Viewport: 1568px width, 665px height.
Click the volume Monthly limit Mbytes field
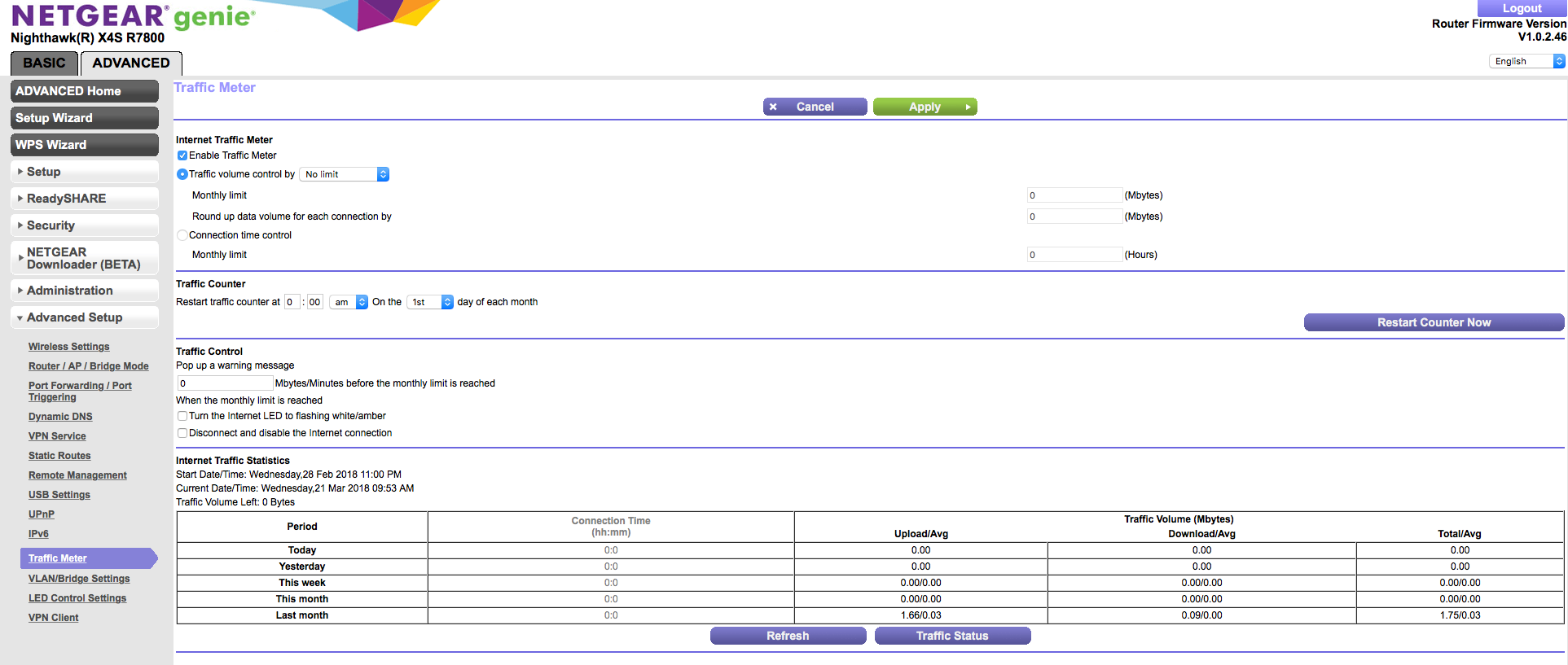coord(1074,195)
